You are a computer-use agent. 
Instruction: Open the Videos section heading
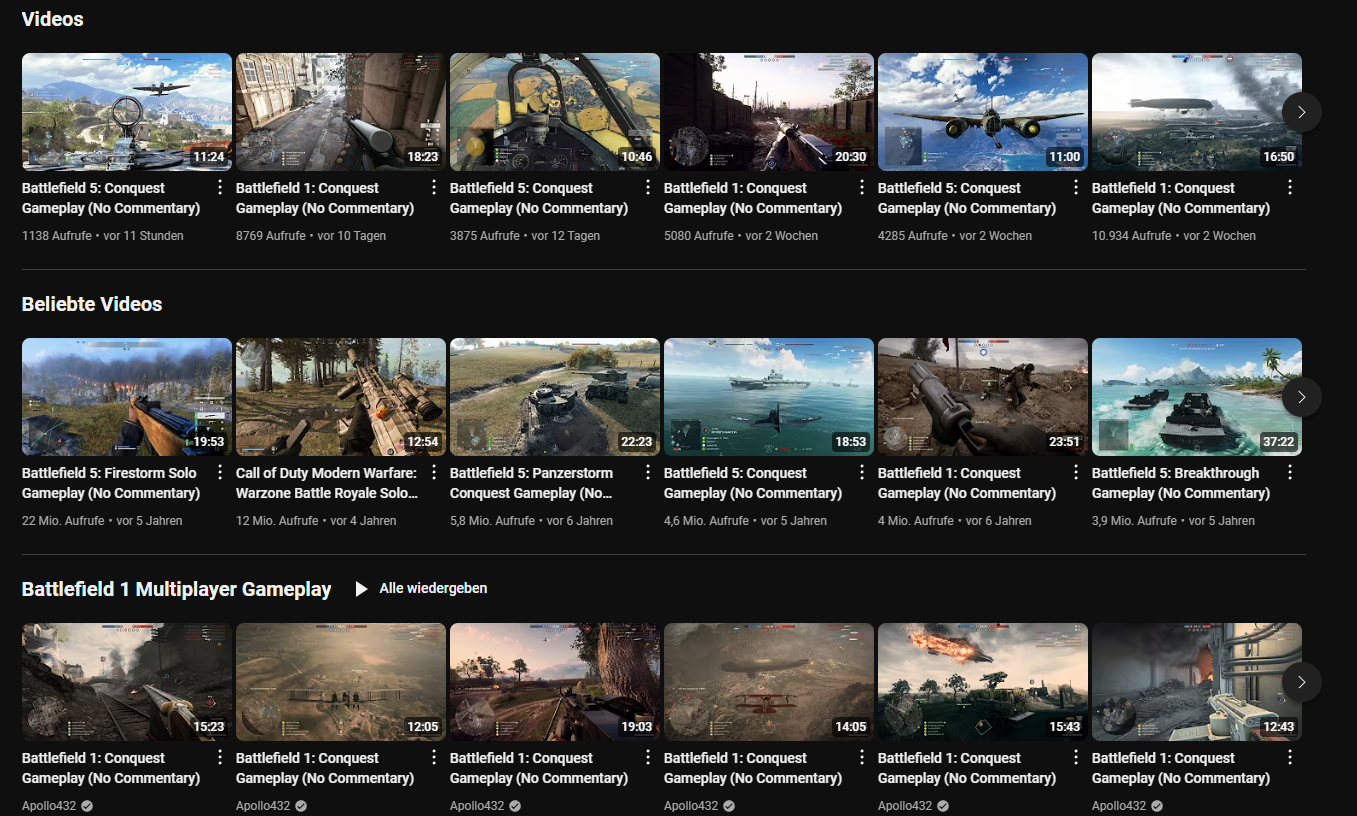pos(52,19)
